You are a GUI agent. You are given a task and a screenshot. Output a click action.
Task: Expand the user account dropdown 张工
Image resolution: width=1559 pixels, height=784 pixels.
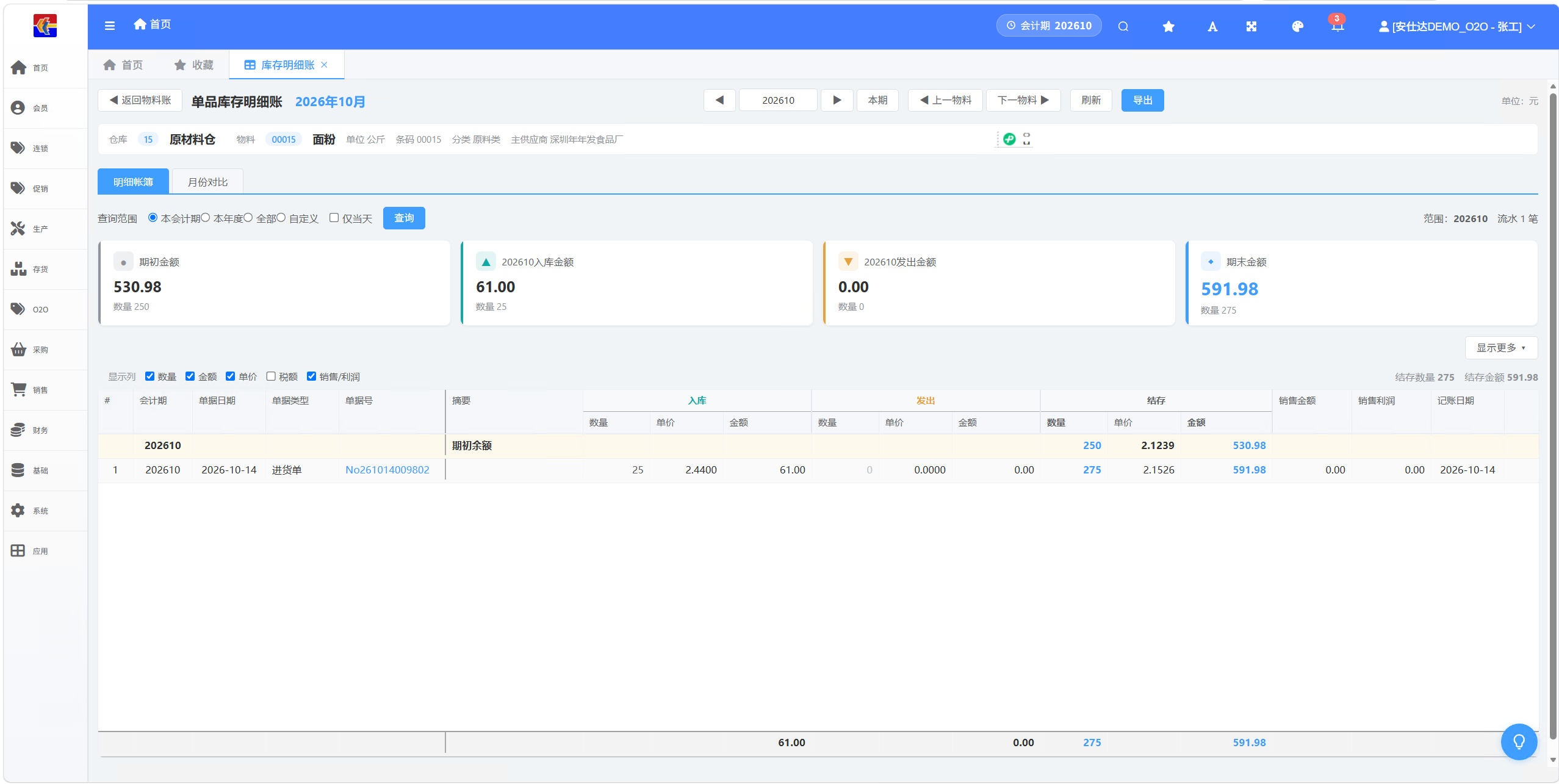point(1457,27)
